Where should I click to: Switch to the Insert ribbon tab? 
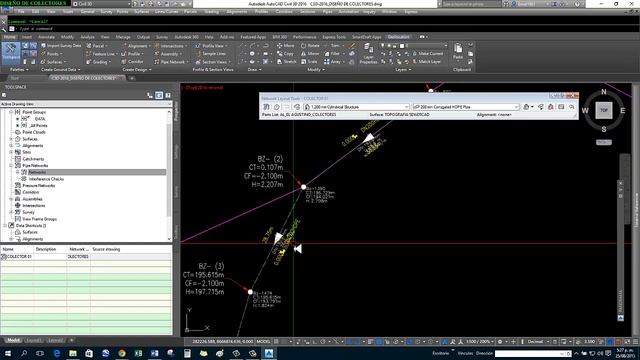(x=27, y=37)
